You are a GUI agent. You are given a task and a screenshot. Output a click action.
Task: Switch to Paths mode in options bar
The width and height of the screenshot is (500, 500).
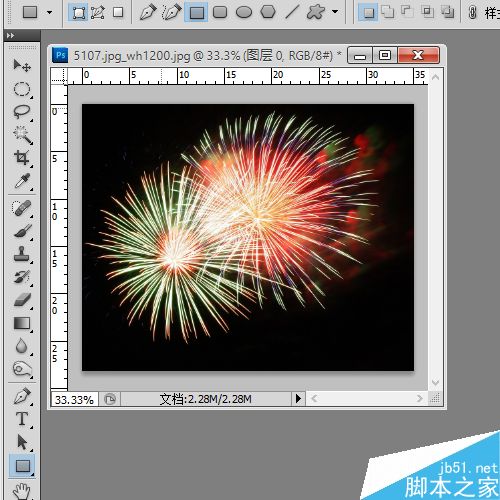click(x=98, y=13)
